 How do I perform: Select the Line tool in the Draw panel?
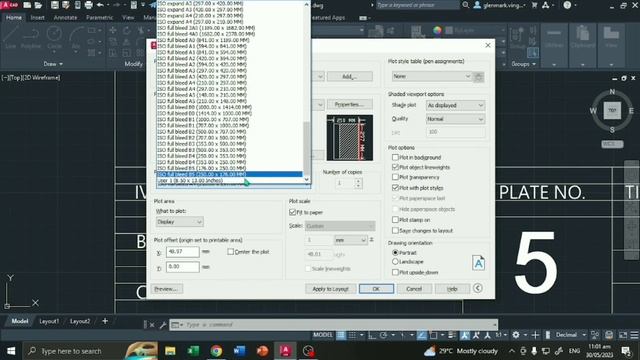(11, 38)
